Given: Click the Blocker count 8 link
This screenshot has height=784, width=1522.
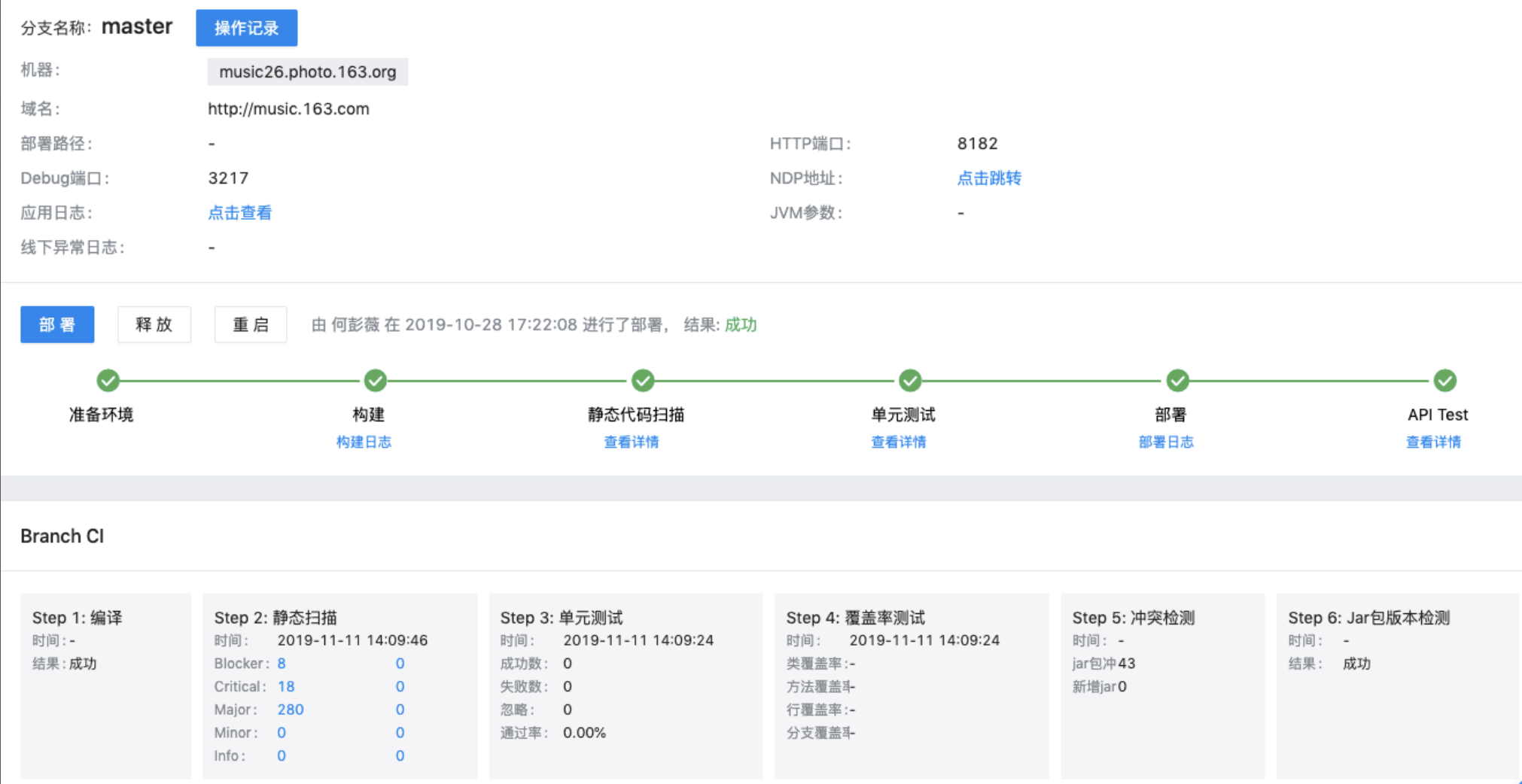Looking at the screenshot, I should pyautogui.click(x=282, y=664).
